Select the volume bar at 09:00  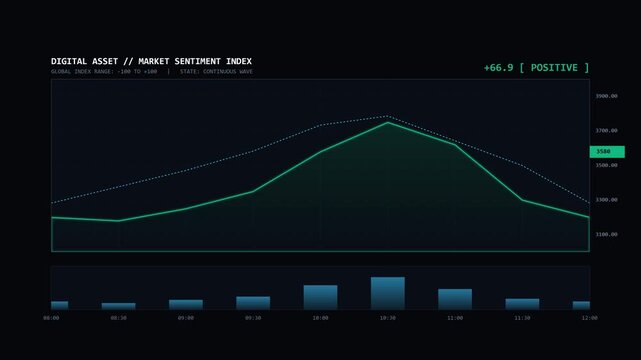(186, 305)
